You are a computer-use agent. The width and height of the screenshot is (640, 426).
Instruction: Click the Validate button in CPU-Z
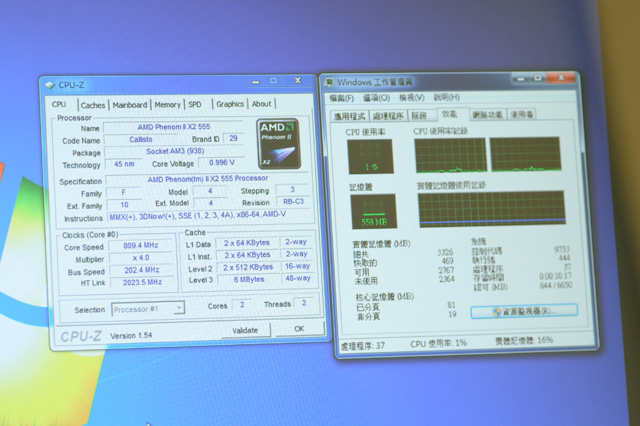[245, 330]
